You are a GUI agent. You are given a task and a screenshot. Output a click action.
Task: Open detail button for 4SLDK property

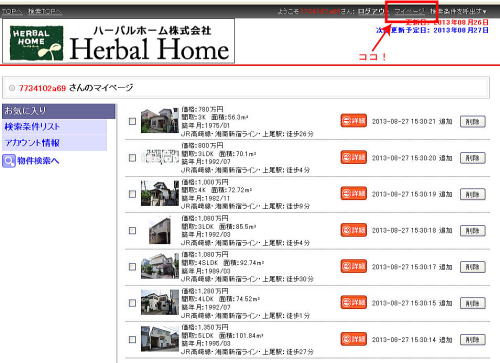tap(354, 266)
